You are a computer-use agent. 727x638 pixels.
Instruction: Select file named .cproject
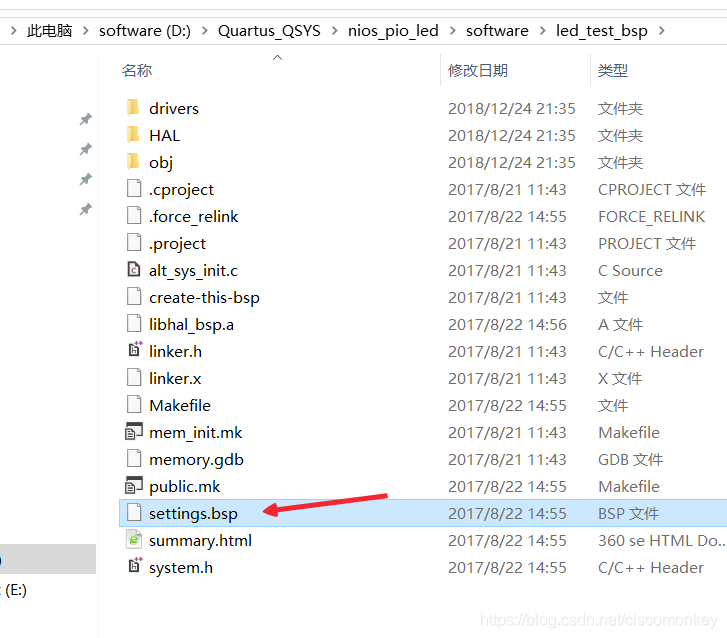[x=181, y=190]
